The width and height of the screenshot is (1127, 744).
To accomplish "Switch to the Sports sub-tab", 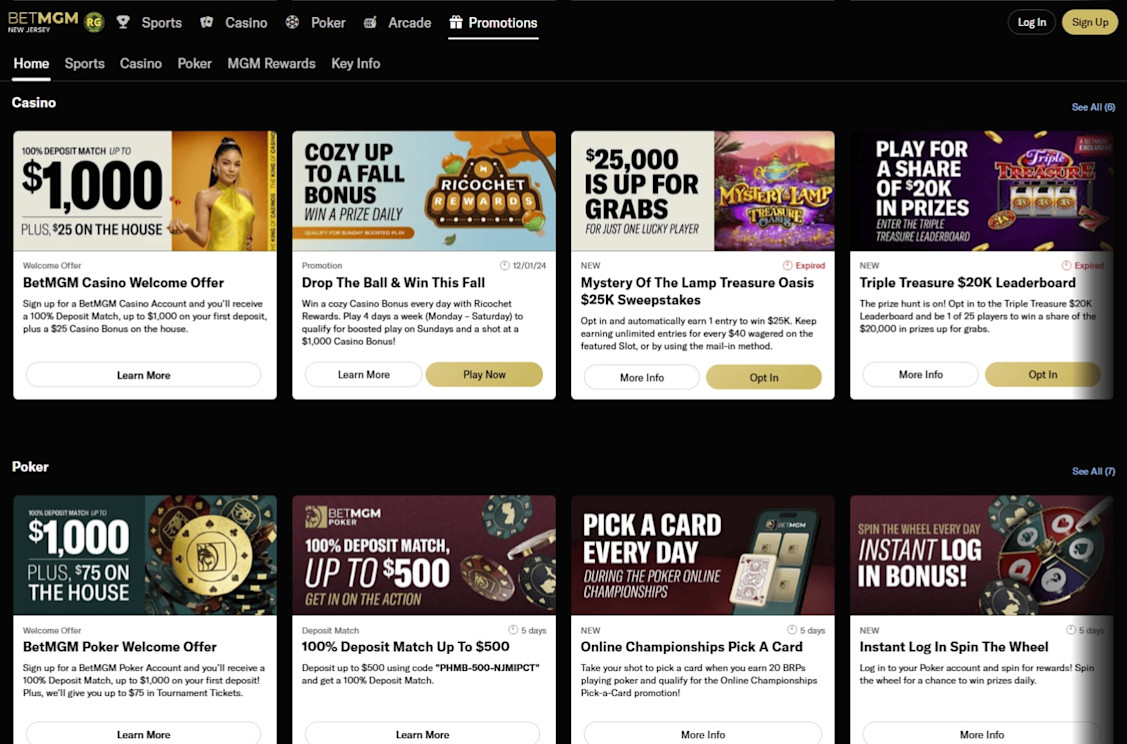I will pos(85,63).
